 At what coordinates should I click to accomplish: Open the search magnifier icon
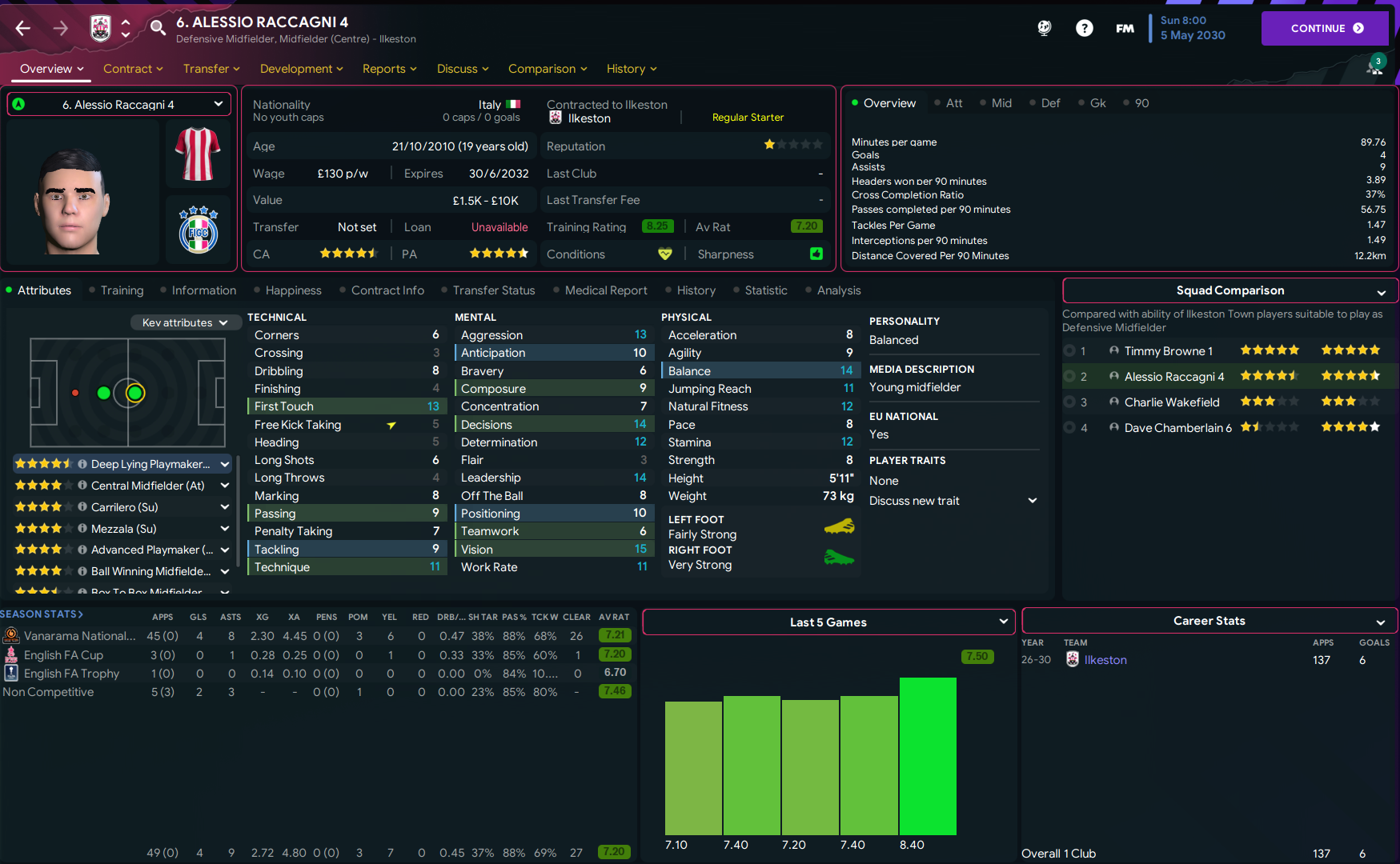pos(158,28)
